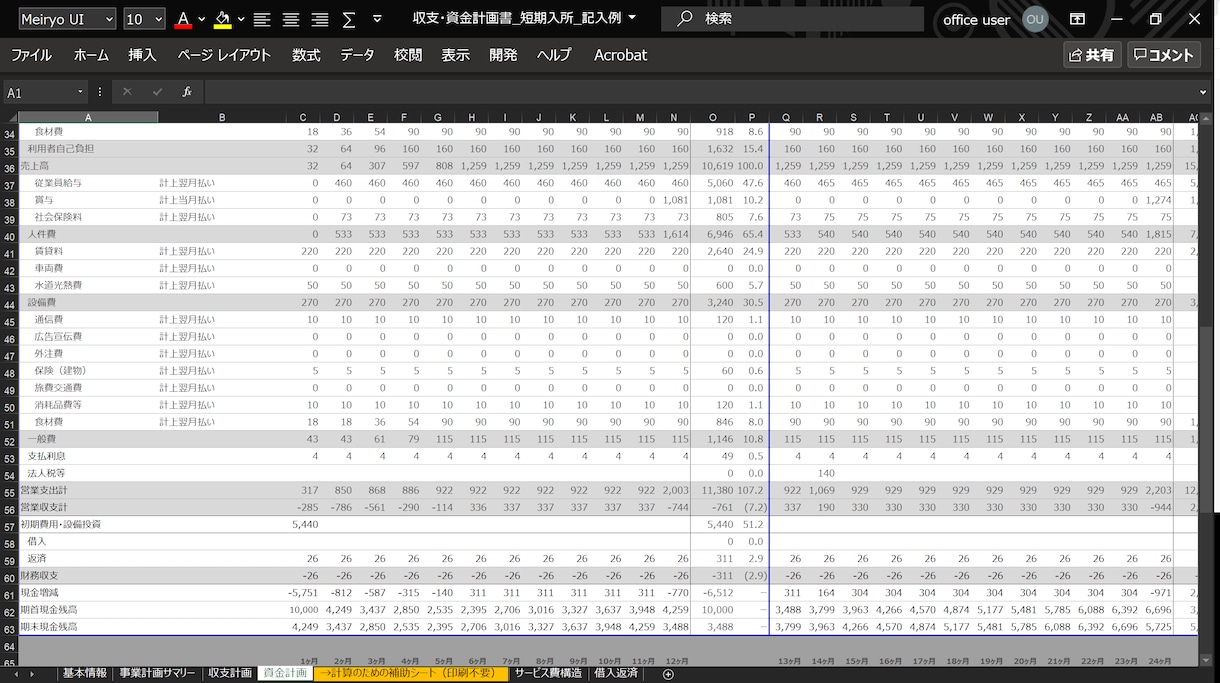
Task: Switch to the 数式 ribbon tab
Action: [306, 55]
